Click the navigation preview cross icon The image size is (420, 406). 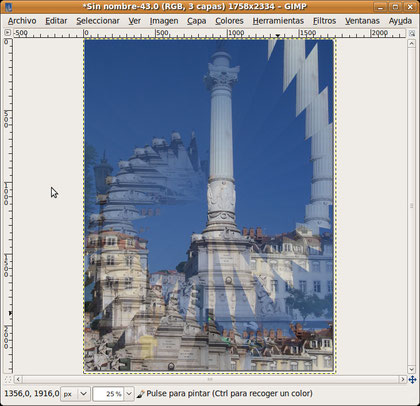click(x=412, y=379)
